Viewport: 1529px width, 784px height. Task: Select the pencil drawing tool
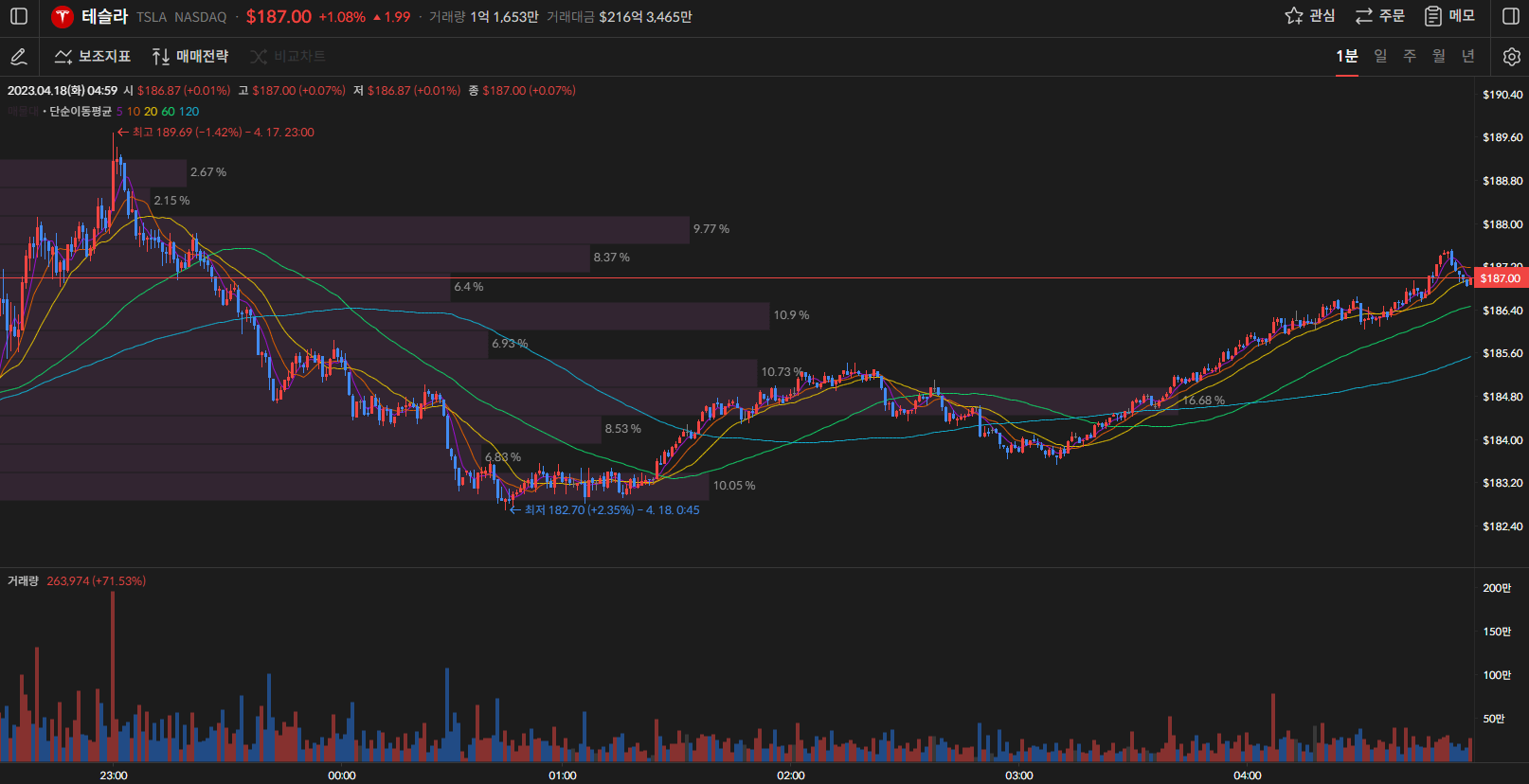tap(18, 57)
